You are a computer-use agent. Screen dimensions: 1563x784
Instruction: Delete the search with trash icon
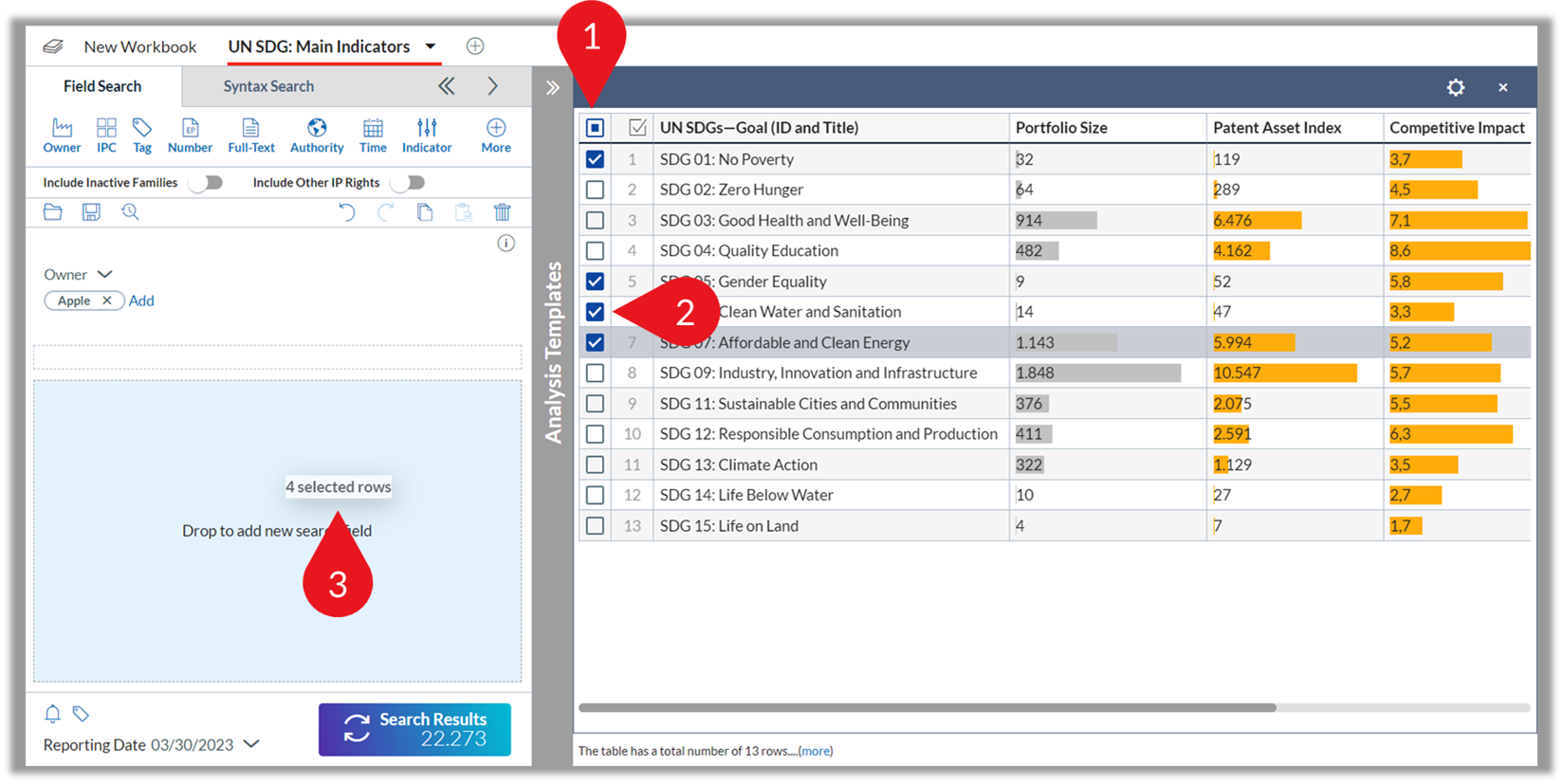503,212
